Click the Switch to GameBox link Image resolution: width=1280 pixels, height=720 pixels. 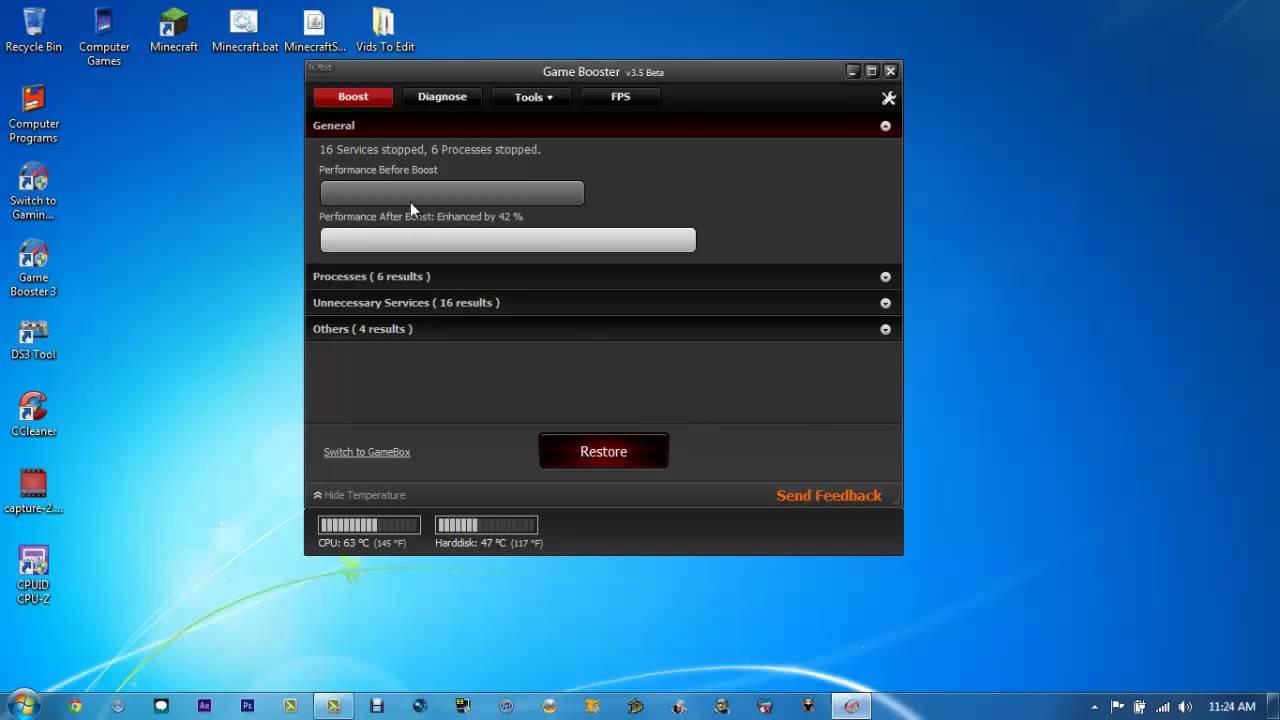point(367,452)
